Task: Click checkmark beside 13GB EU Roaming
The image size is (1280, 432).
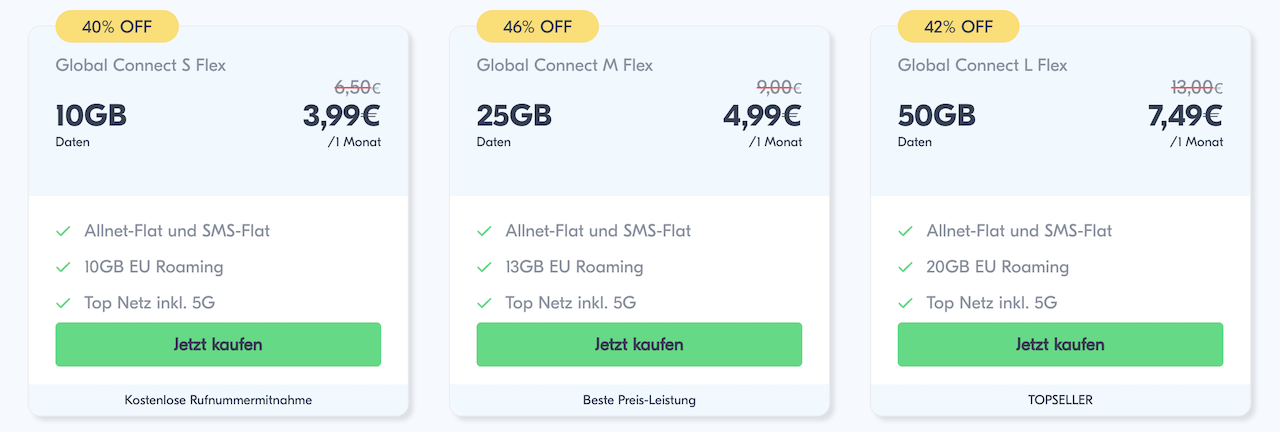Action: coord(484,267)
